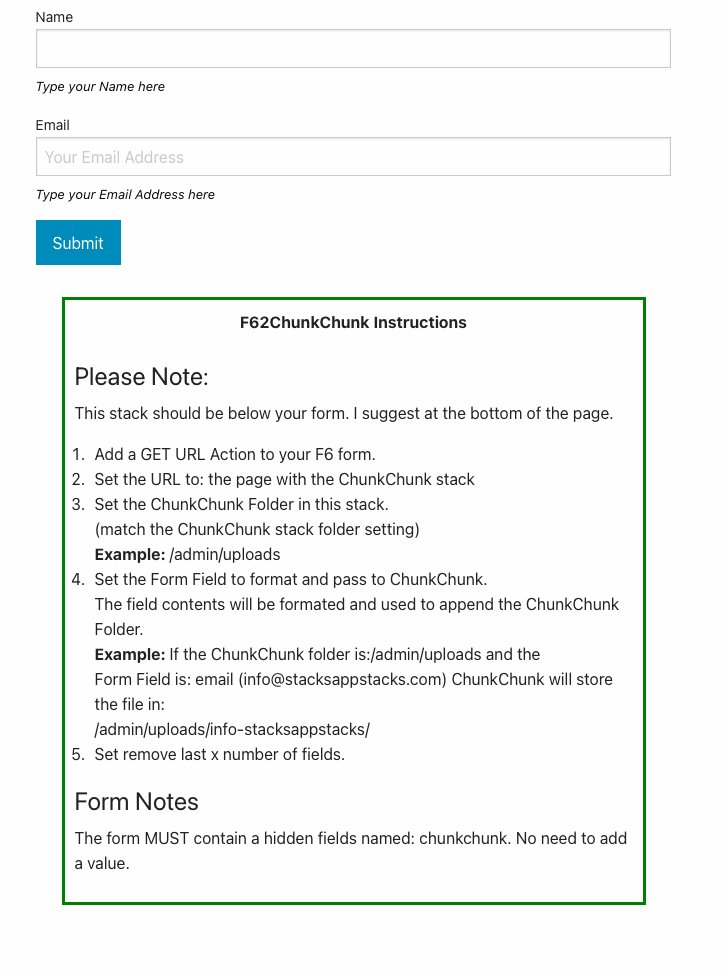Click the Name field label
Image resolution: width=726 pixels, height=972 pixels.
(54, 17)
